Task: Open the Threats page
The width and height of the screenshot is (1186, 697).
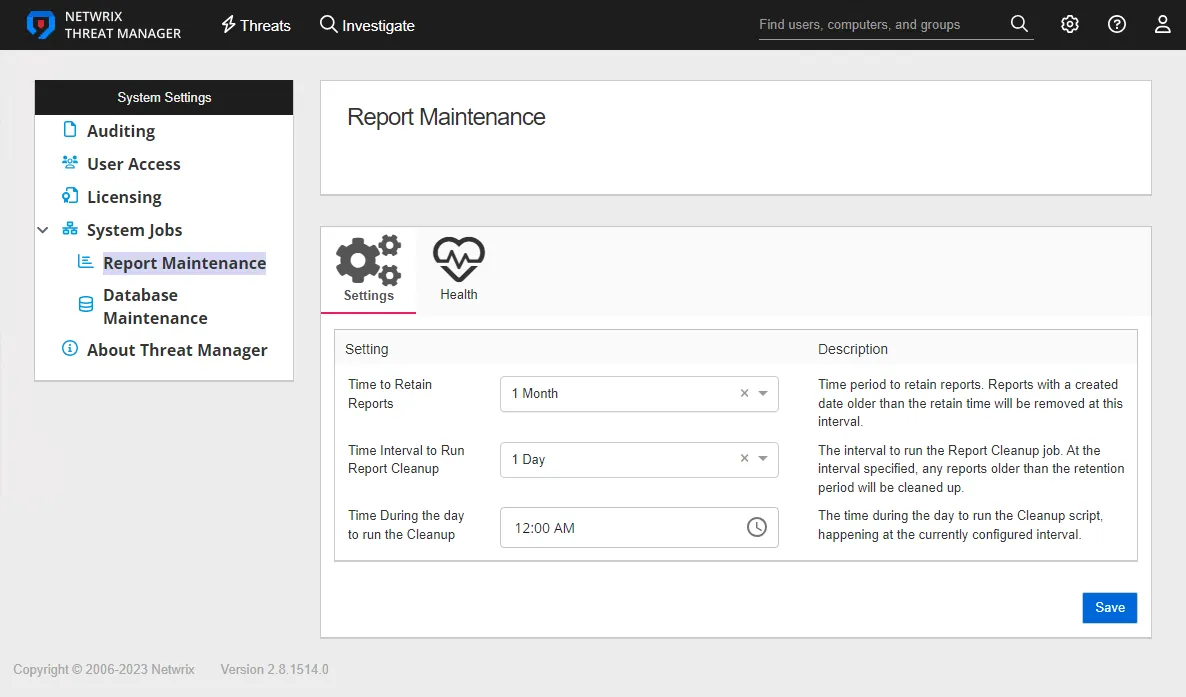Action: click(256, 25)
